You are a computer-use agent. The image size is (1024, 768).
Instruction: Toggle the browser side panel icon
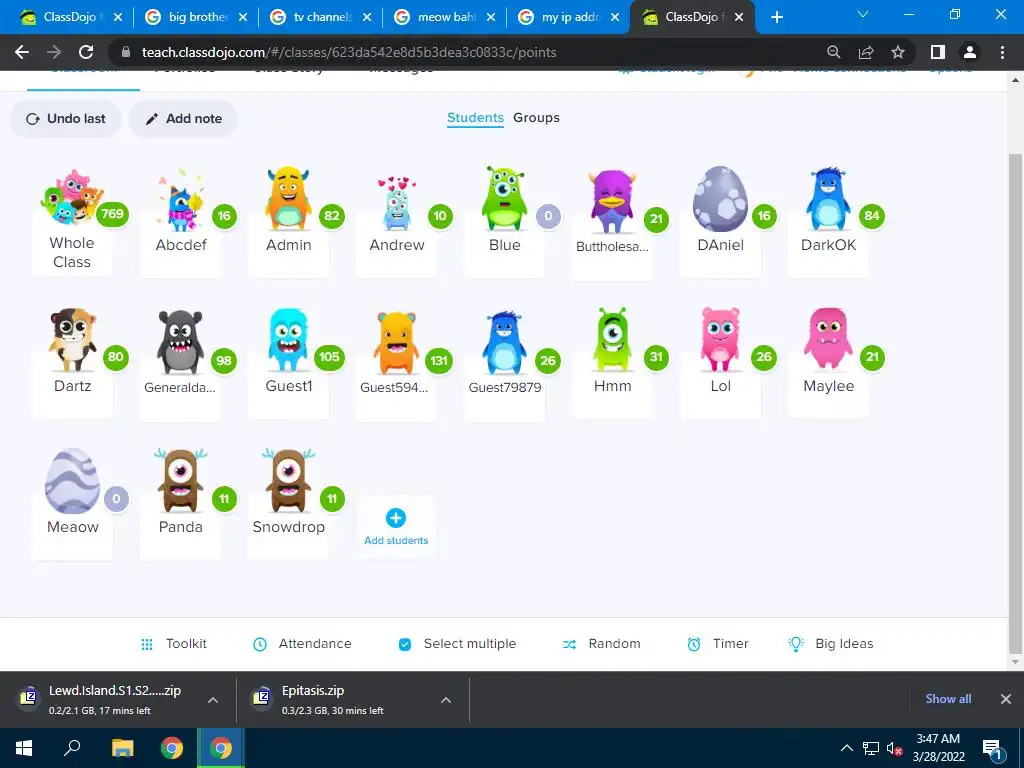pyautogui.click(x=938, y=52)
